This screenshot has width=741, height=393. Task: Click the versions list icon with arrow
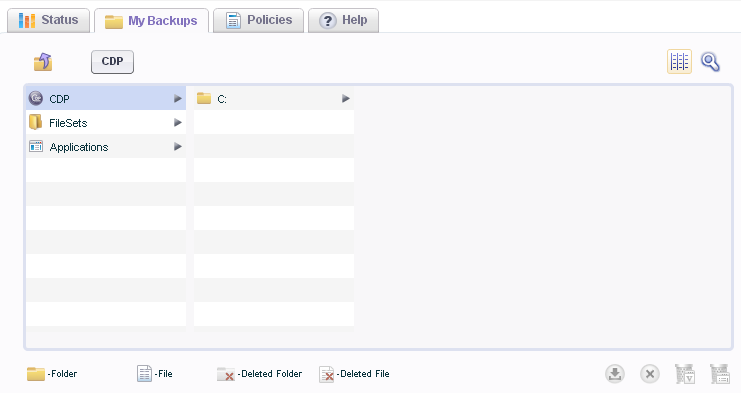(x=684, y=374)
